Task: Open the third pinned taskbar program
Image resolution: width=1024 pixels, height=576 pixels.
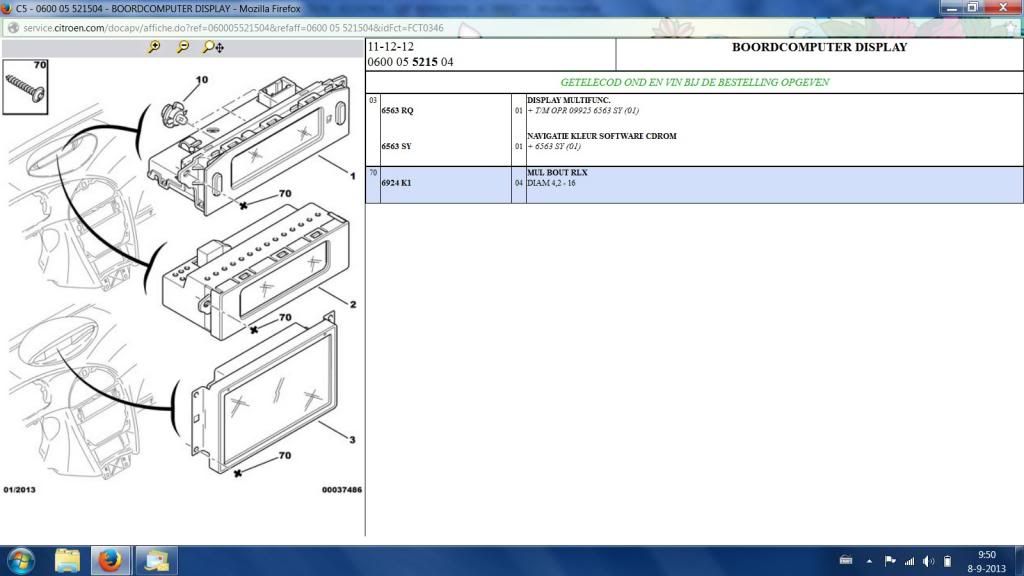Action: (156, 561)
